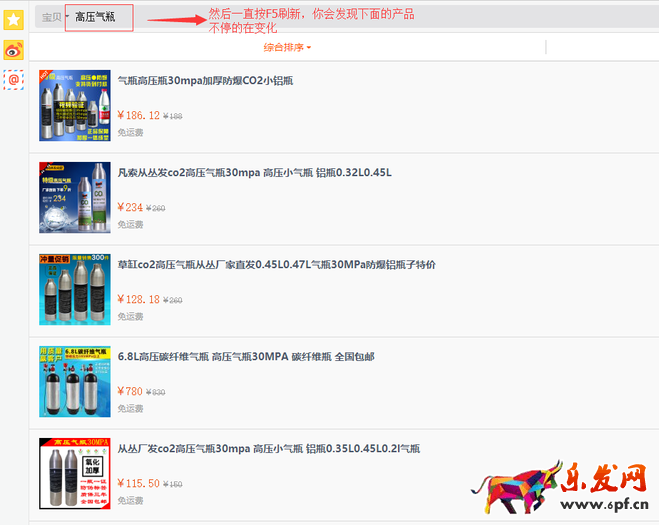The image size is (659, 525).
Task: Open the 凡索从丛发co2高压气瓶30mpa title link
Action: [x=254, y=172]
